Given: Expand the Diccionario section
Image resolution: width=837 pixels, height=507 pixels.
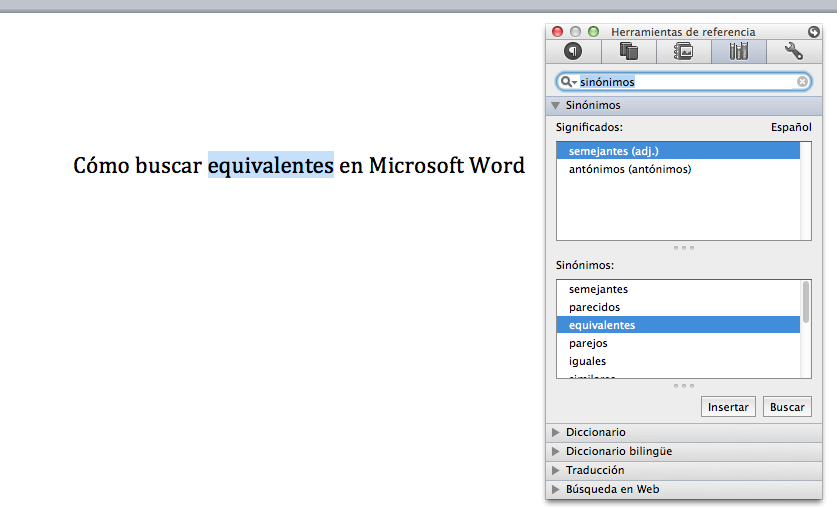Looking at the screenshot, I should [555, 432].
